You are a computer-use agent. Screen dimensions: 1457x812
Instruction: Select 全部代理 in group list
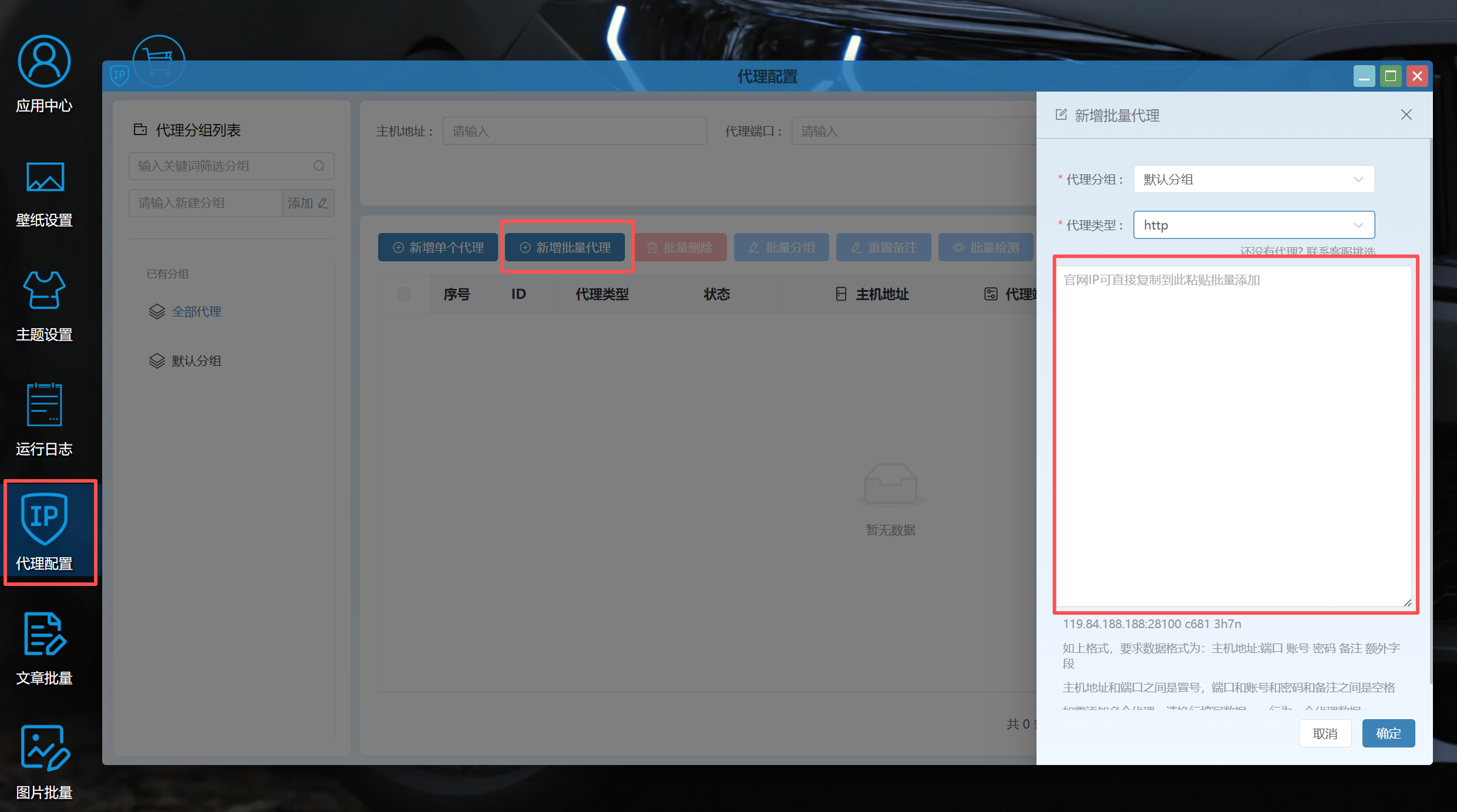coord(196,312)
